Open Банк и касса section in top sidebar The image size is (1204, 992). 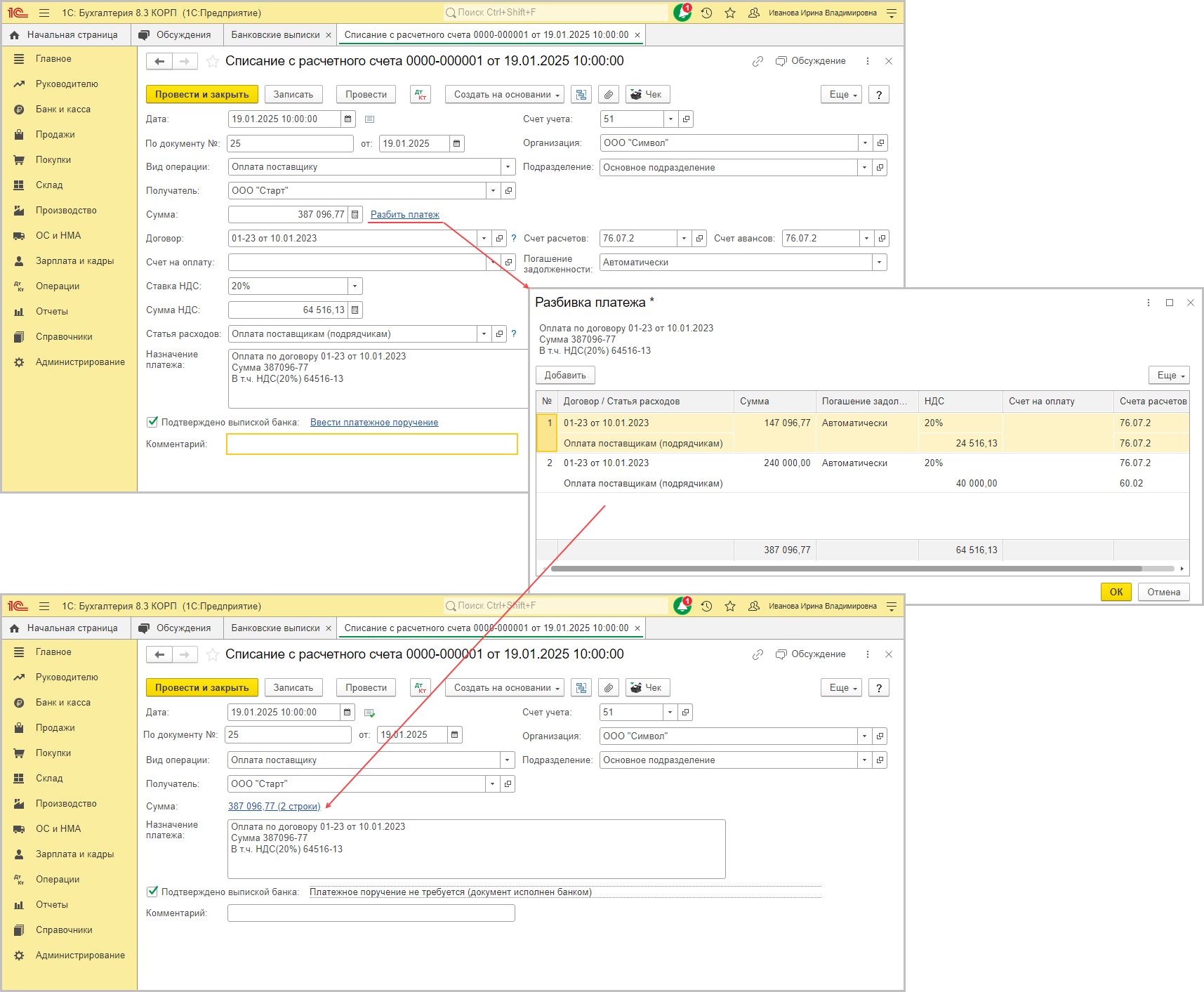coord(63,110)
